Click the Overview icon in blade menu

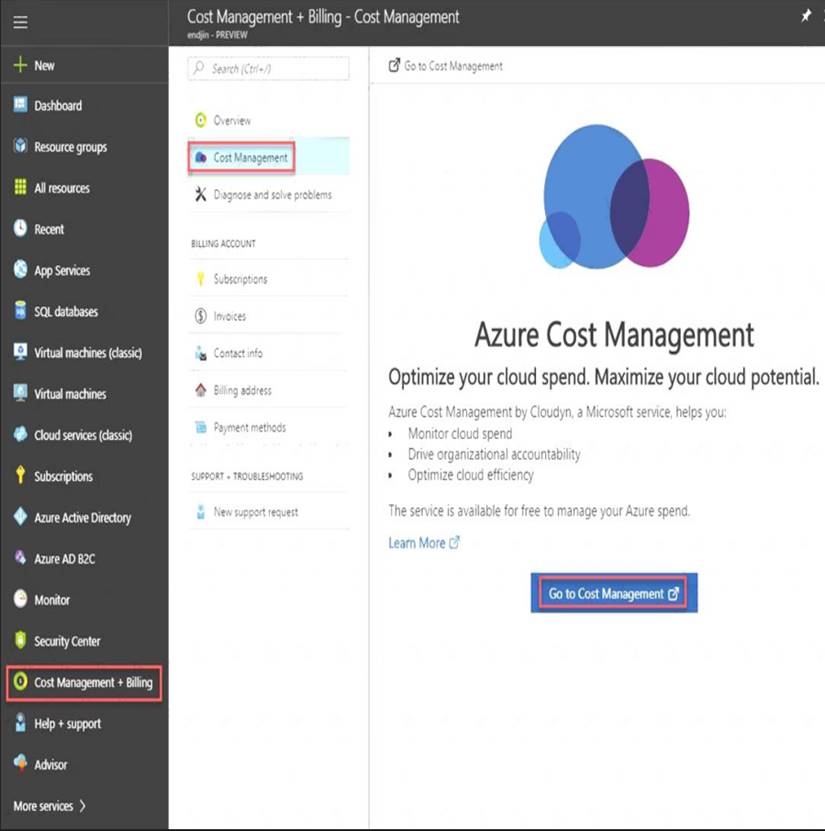click(x=200, y=120)
